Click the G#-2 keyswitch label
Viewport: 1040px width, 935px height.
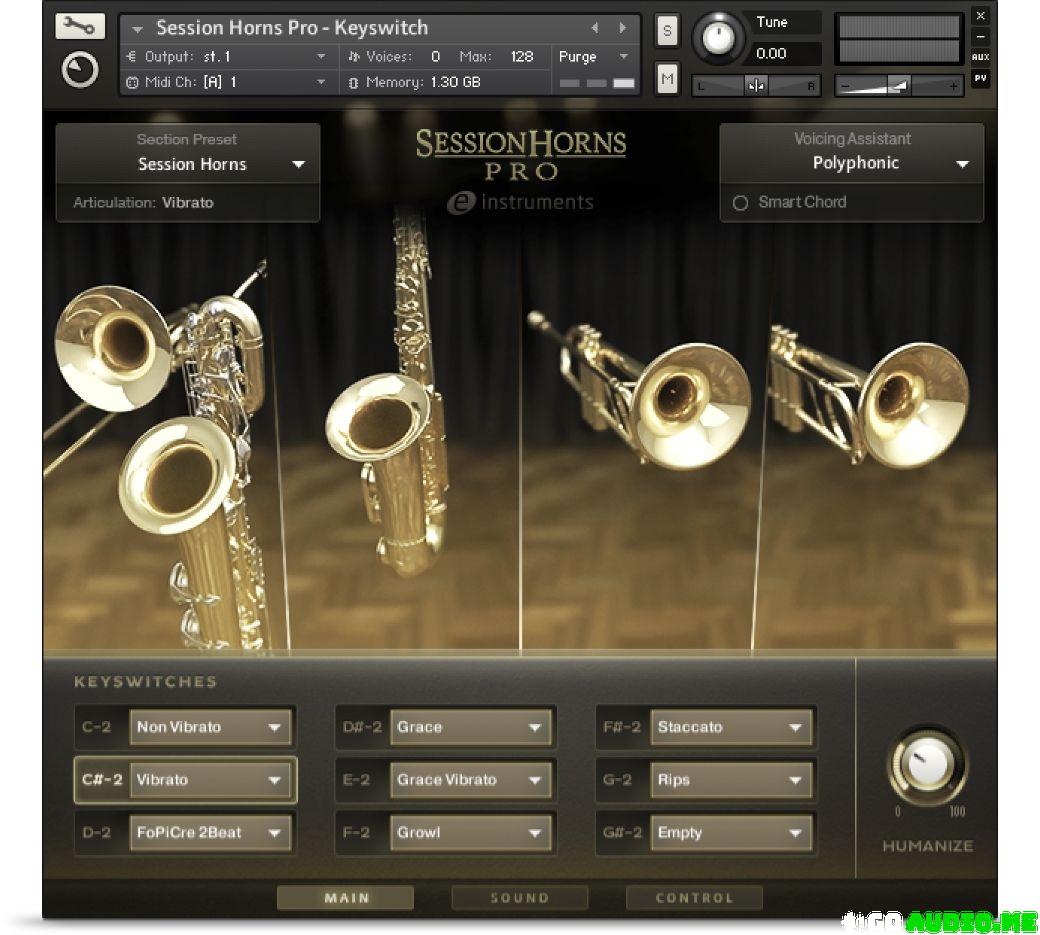[x=622, y=833]
